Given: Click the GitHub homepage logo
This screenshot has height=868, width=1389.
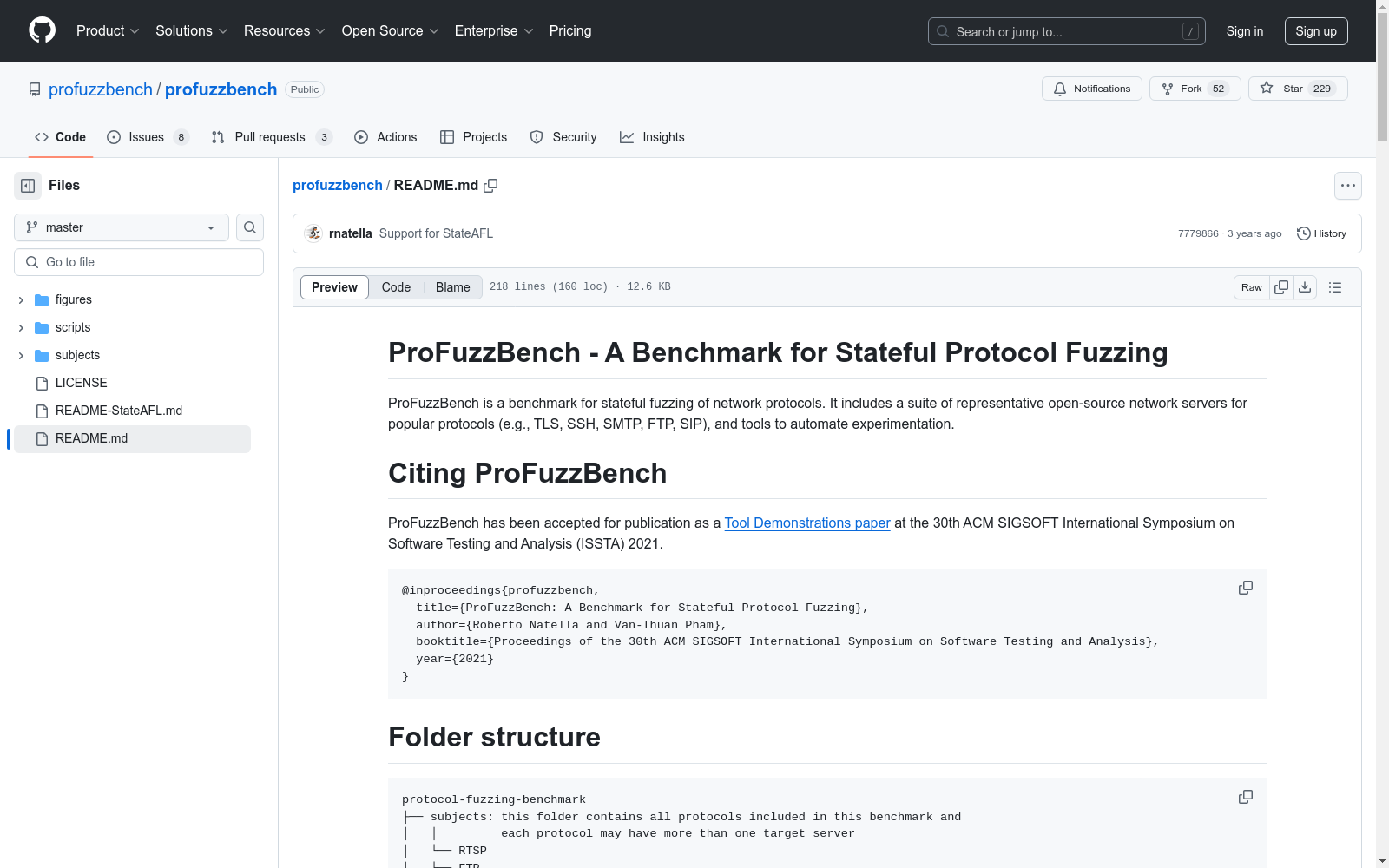Looking at the screenshot, I should click(x=41, y=30).
